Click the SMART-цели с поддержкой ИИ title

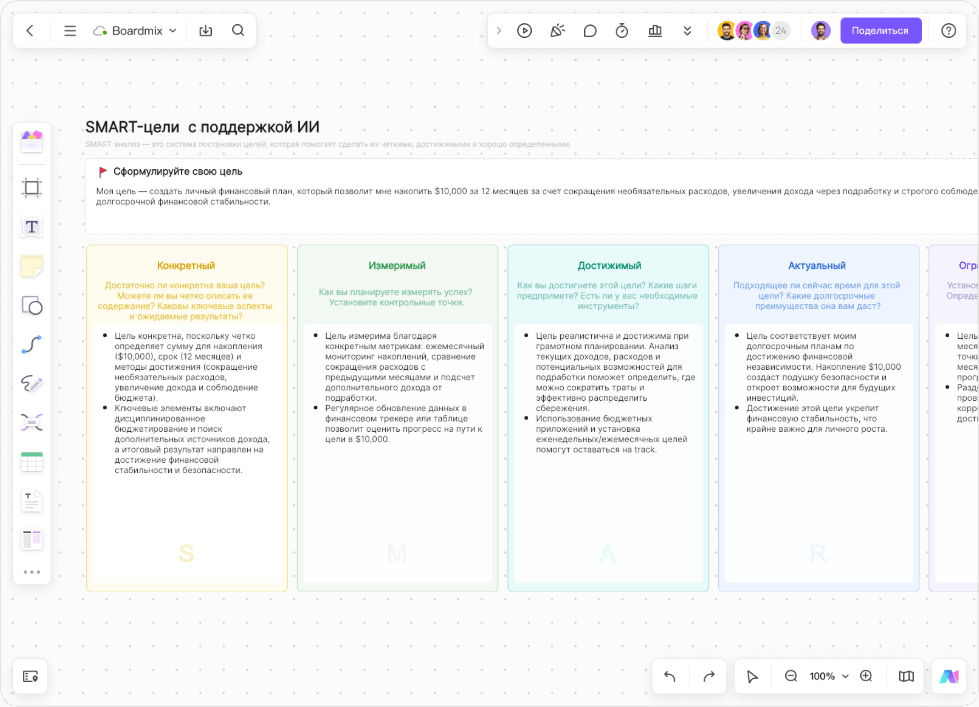pos(202,127)
